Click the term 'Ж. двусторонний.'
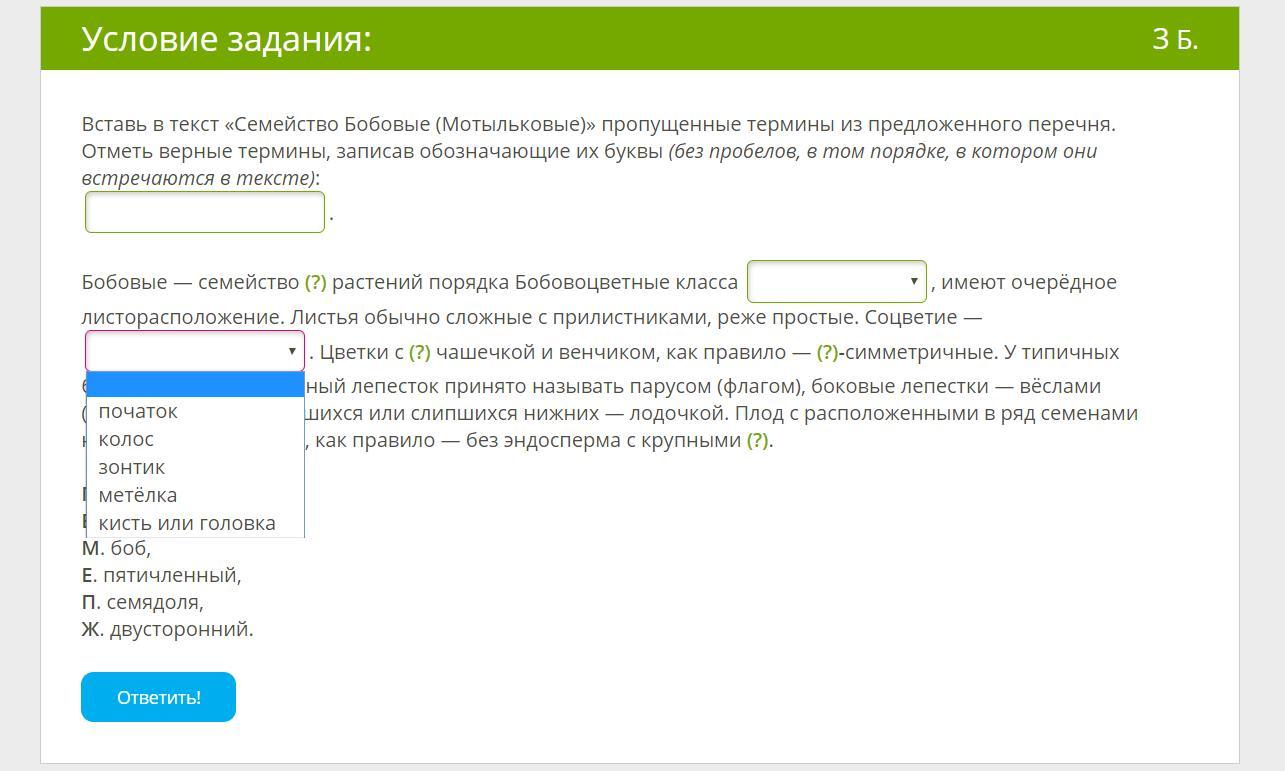1285x771 pixels. (x=167, y=629)
